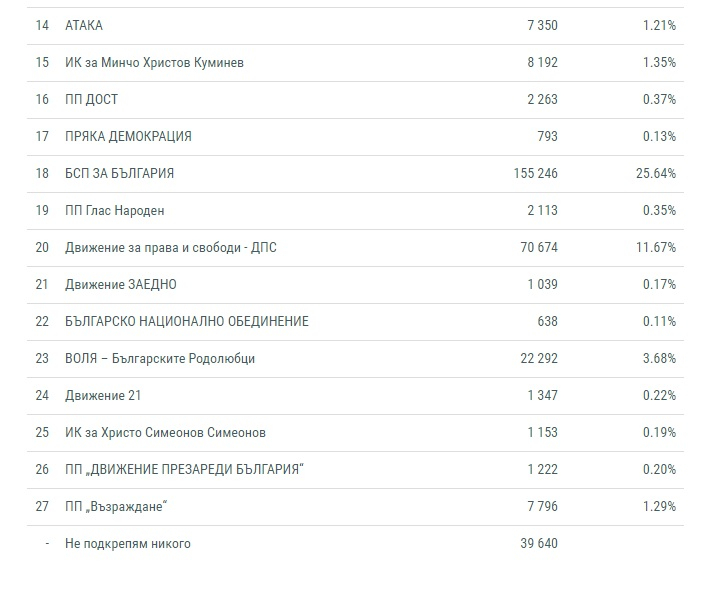
Task: Click the ПП „Възраждане“ name
Action: (x=116, y=507)
